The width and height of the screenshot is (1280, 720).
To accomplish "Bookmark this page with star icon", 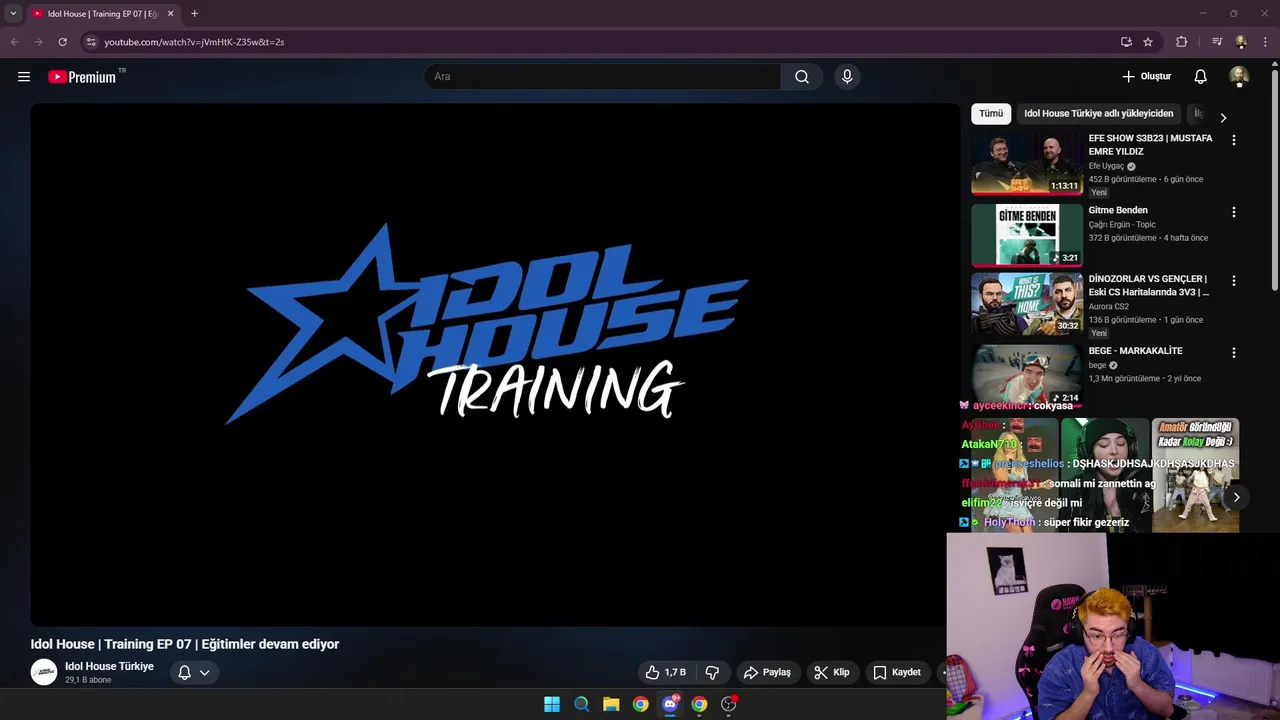I will click(x=1148, y=42).
